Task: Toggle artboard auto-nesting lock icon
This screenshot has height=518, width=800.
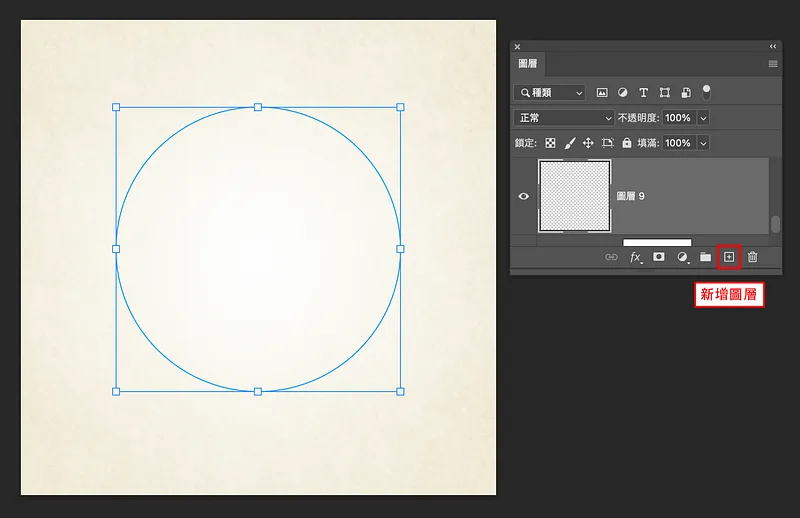Action: tap(607, 143)
